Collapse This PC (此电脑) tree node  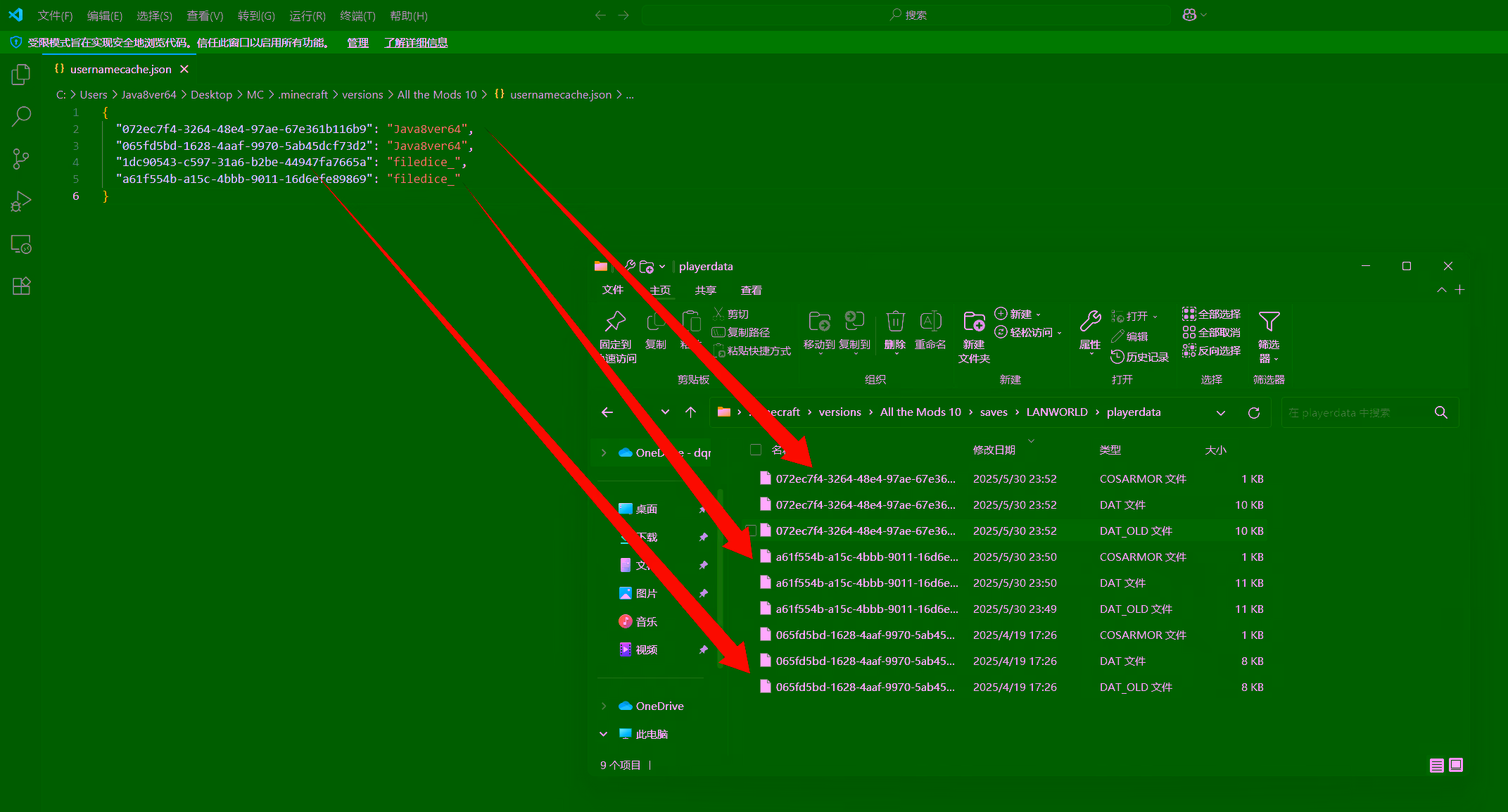pos(604,735)
